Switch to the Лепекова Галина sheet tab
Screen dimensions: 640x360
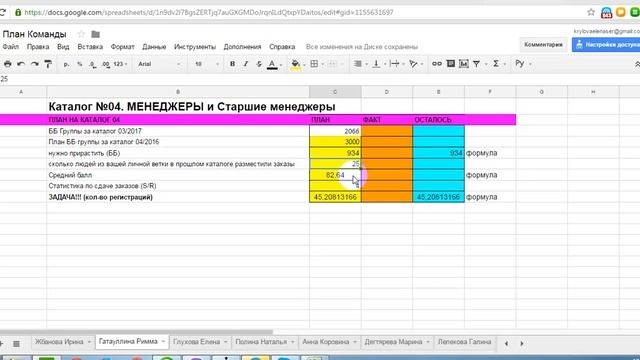pos(464,342)
